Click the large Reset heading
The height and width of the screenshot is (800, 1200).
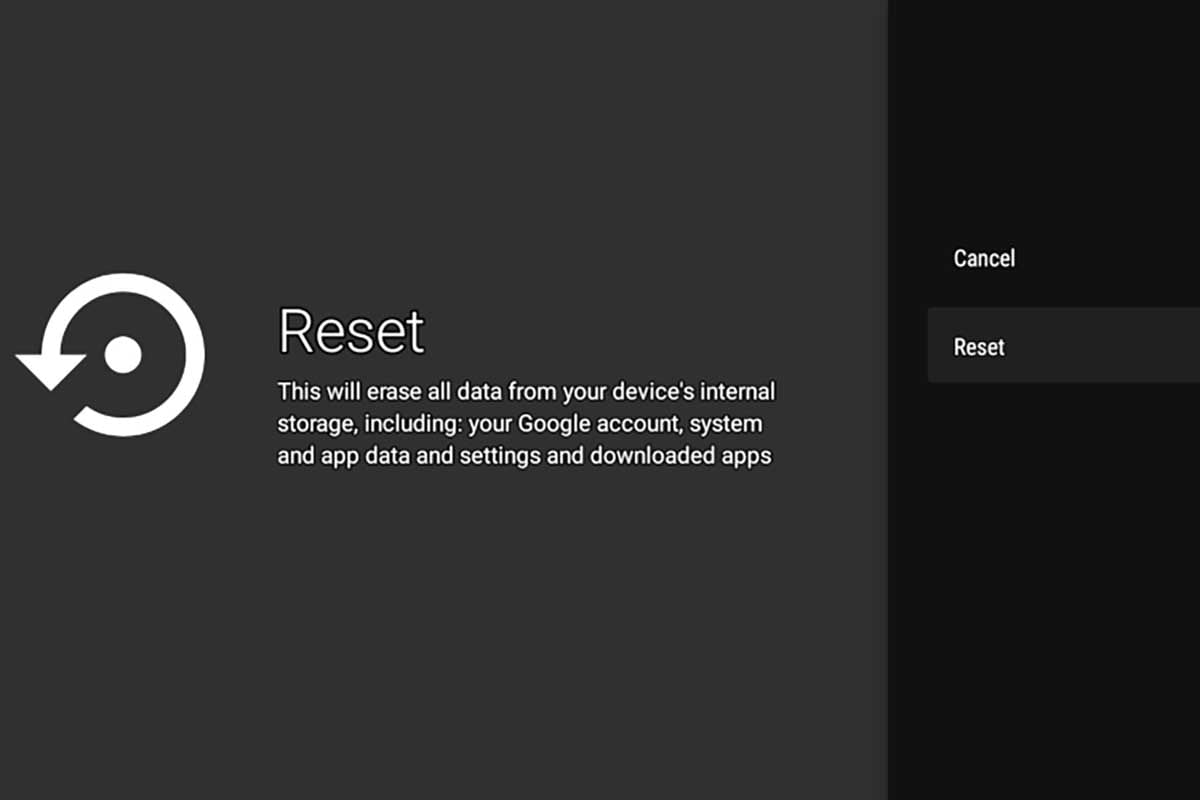pyautogui.click(x=351, y=331)
